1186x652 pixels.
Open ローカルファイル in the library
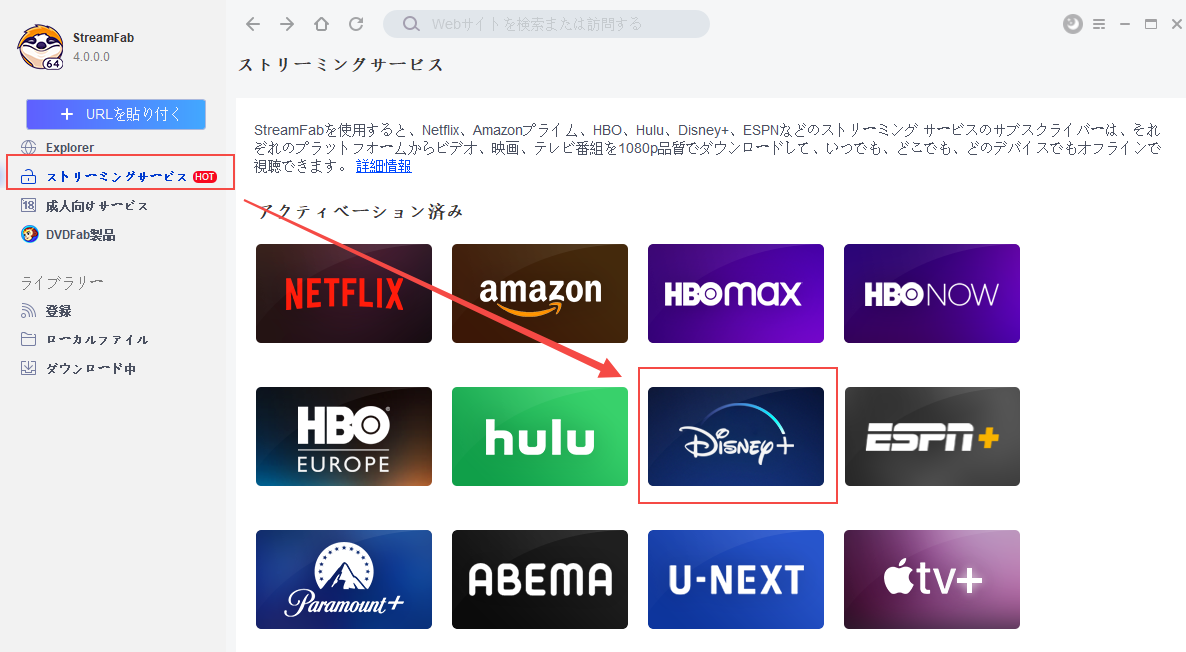tap(97, 340)
